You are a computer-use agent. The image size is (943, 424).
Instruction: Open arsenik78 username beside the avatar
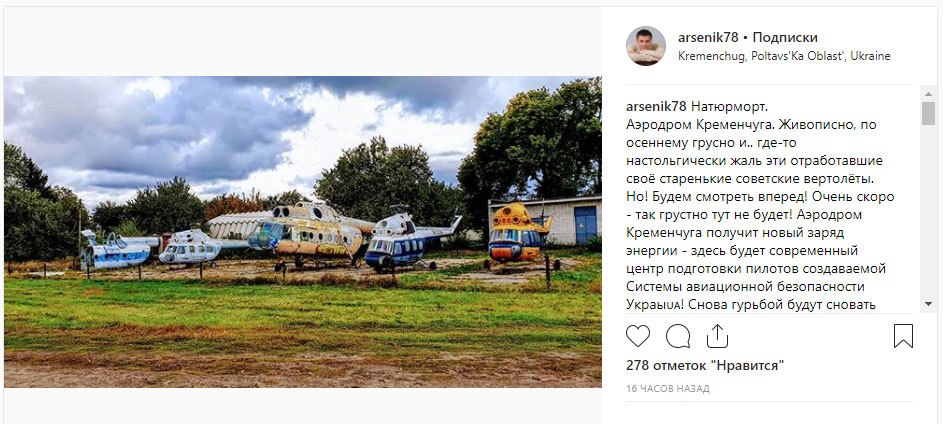tap(708, 38)
